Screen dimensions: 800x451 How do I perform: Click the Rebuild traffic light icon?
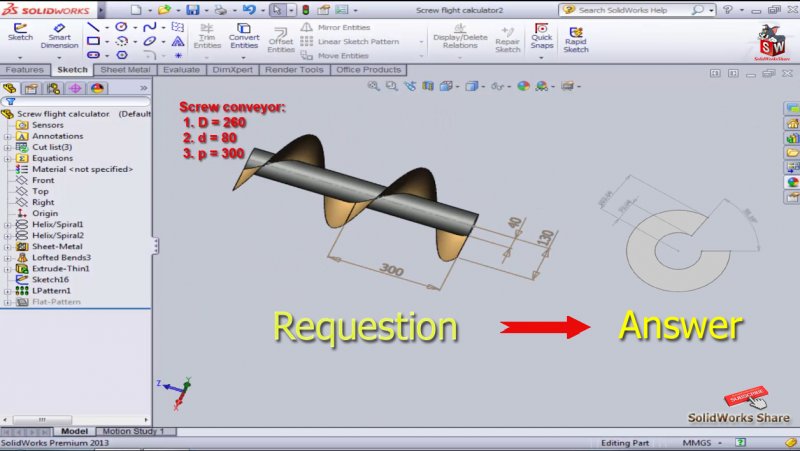click(306, 10)
